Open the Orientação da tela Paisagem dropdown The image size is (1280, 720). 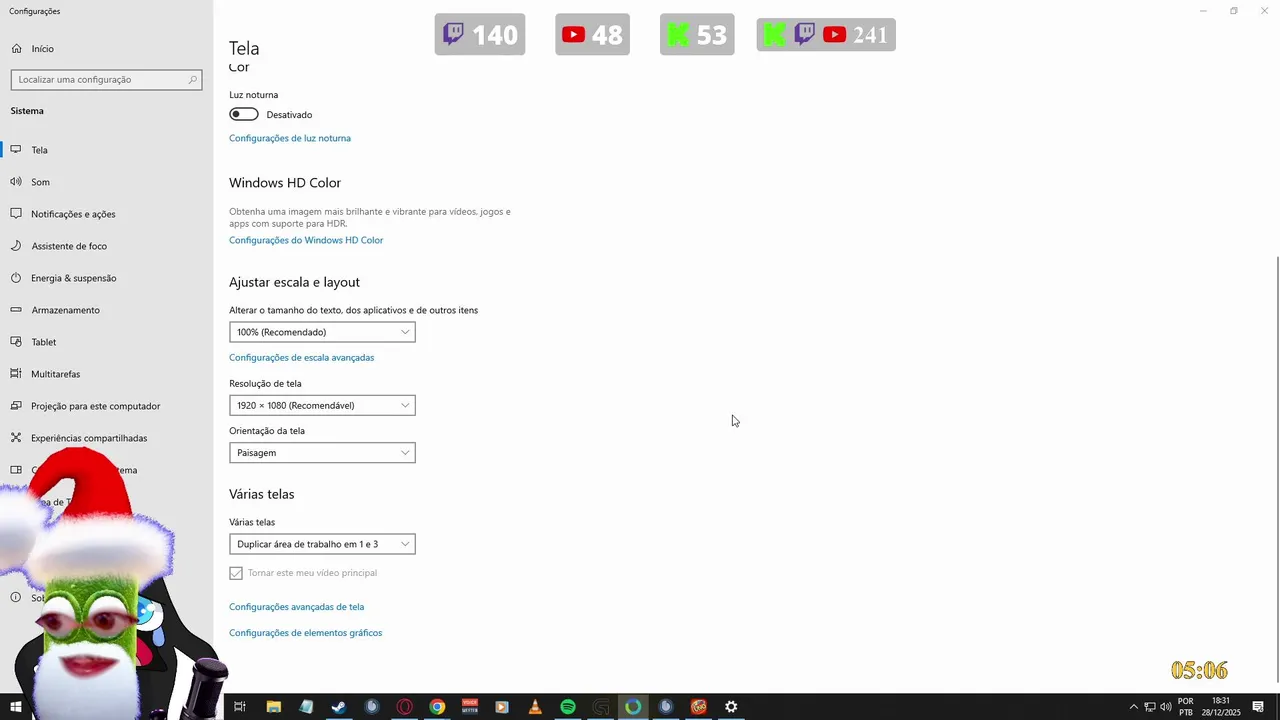click(322, 453)
